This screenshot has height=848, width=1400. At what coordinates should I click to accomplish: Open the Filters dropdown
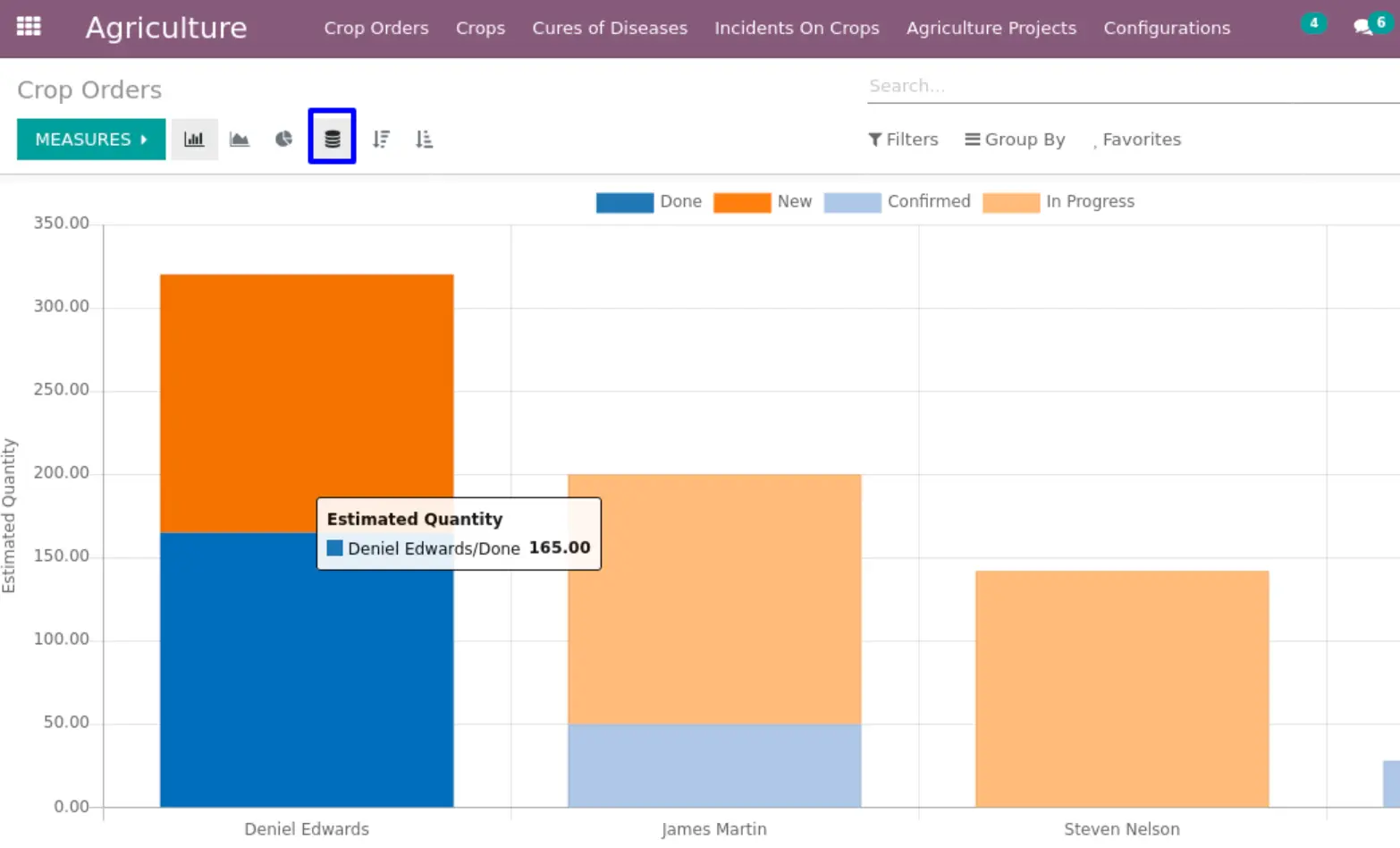[x=903, y=140]
